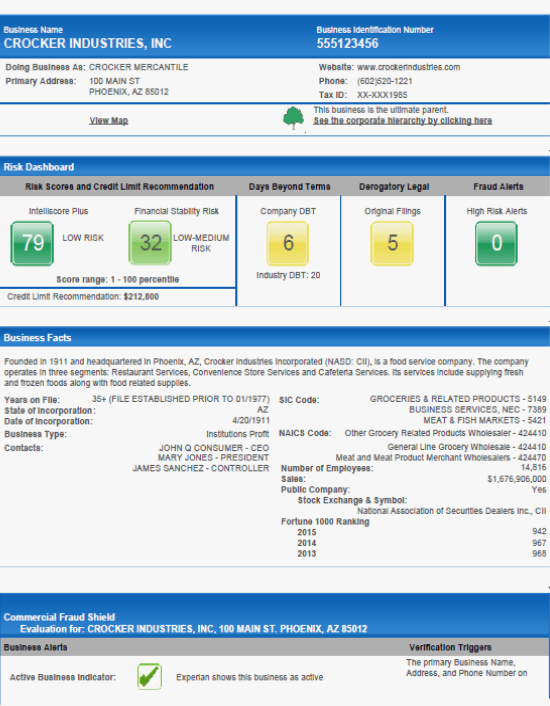Click the Financial Stability Risk 32 badge
Viewport: 550px width, 706px height.
point(150,243)
